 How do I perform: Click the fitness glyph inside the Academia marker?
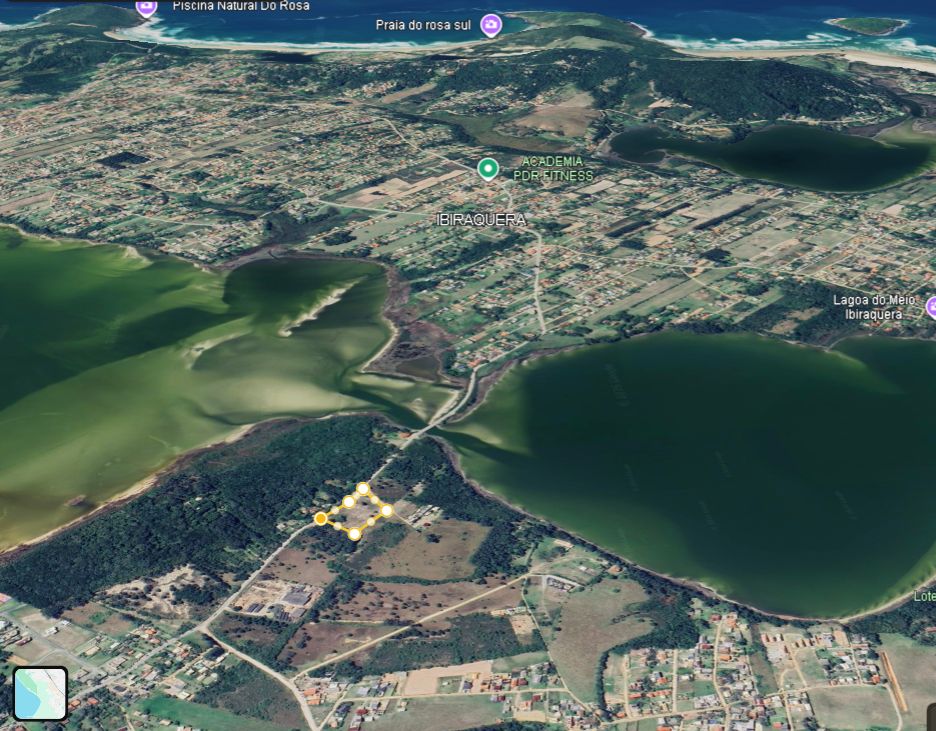click(487, 167)
